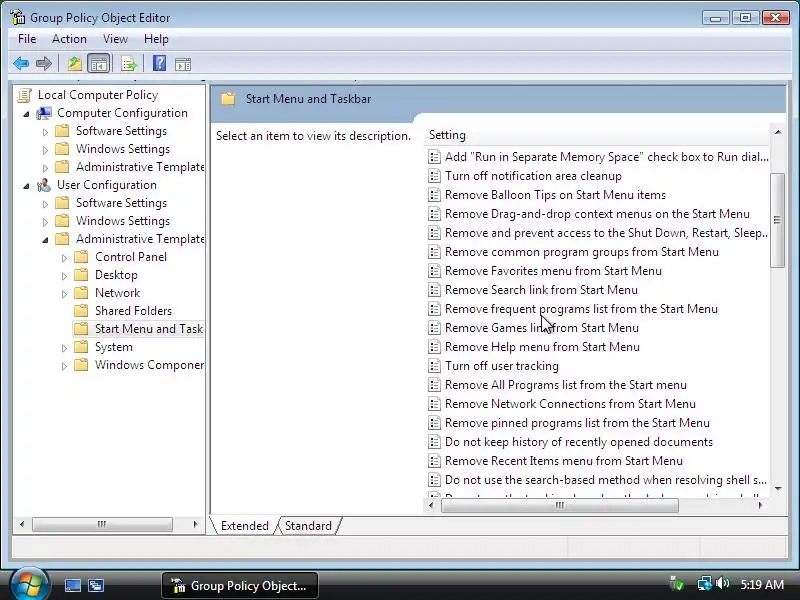Select Remove pinned programs list setting

tap(577, 423)
